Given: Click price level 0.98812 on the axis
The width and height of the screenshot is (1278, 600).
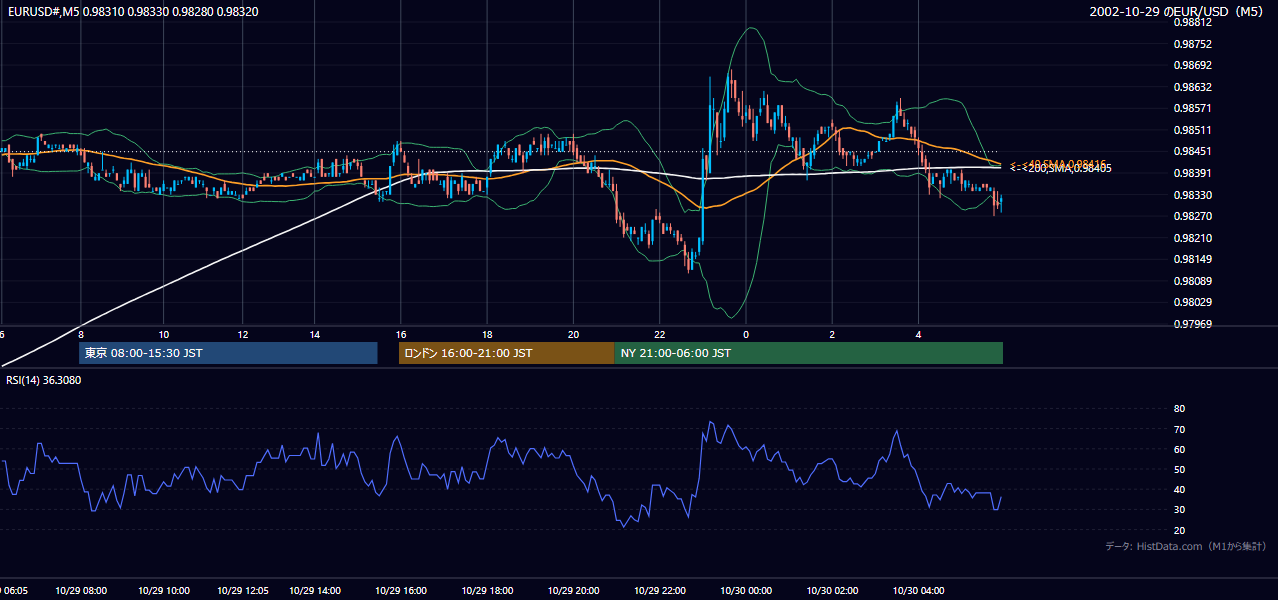Looking at the screenshot, I should (1193, 23).
